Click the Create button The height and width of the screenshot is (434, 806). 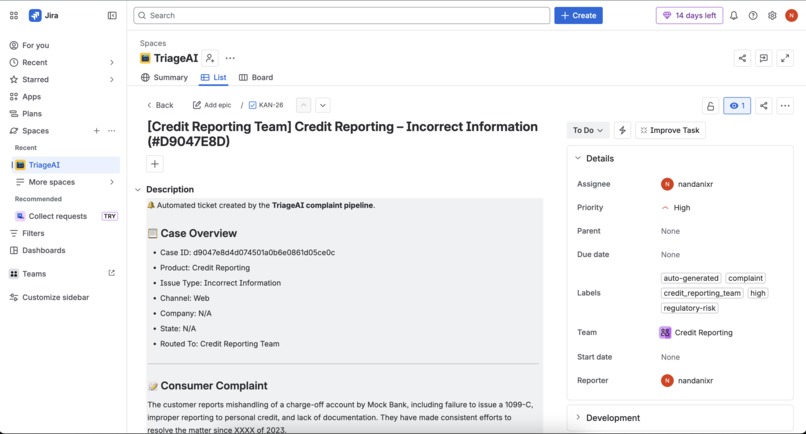pyautogui.click(x=578, y=15)
